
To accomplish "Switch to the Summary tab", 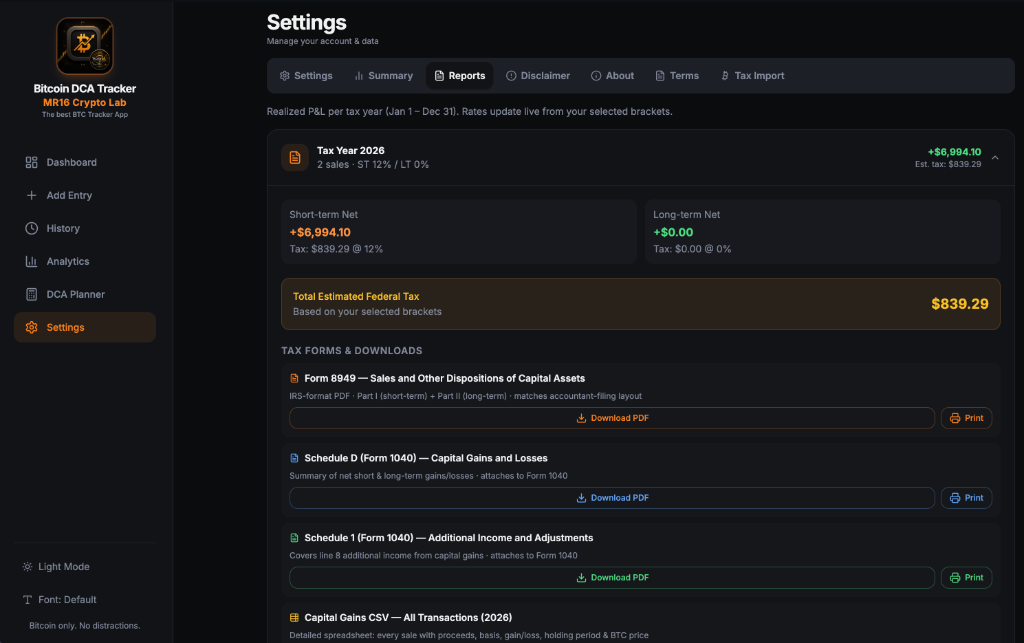I will click(383, 76).
